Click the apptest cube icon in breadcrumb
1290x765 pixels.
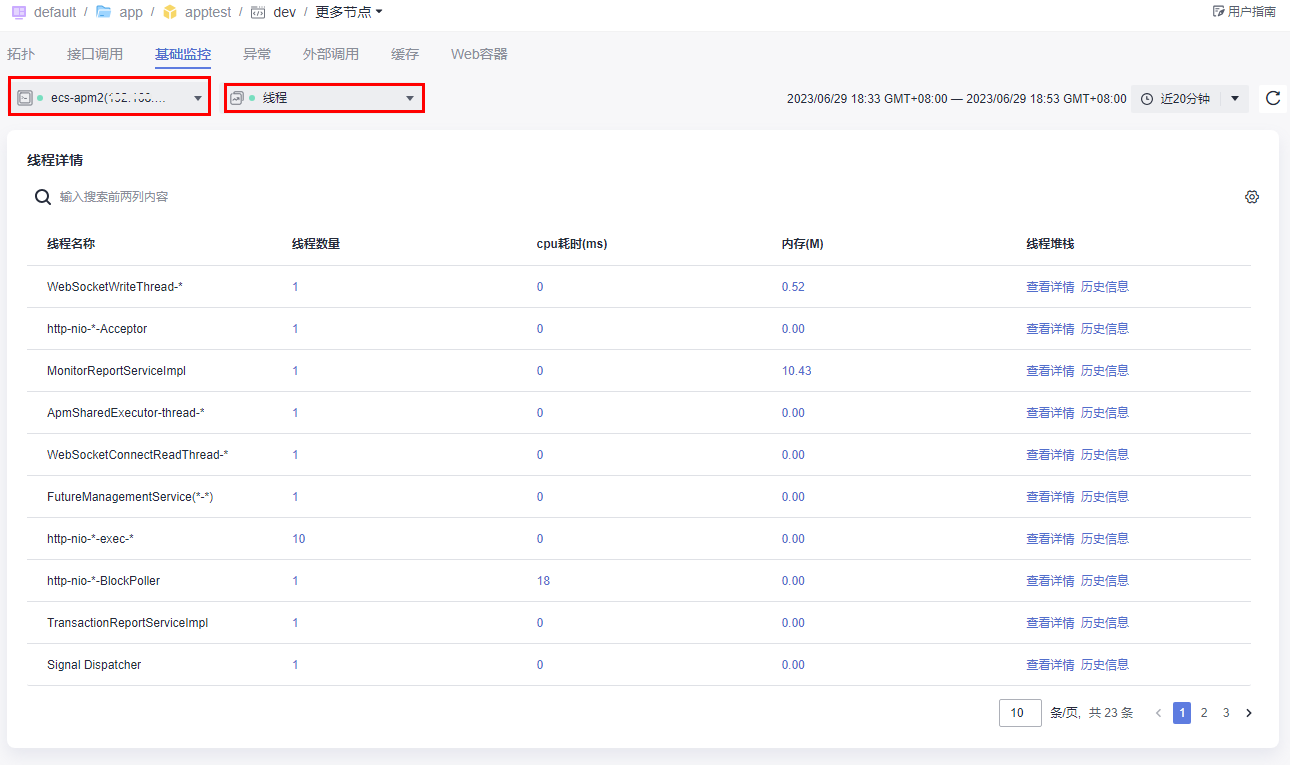(169, 12)
